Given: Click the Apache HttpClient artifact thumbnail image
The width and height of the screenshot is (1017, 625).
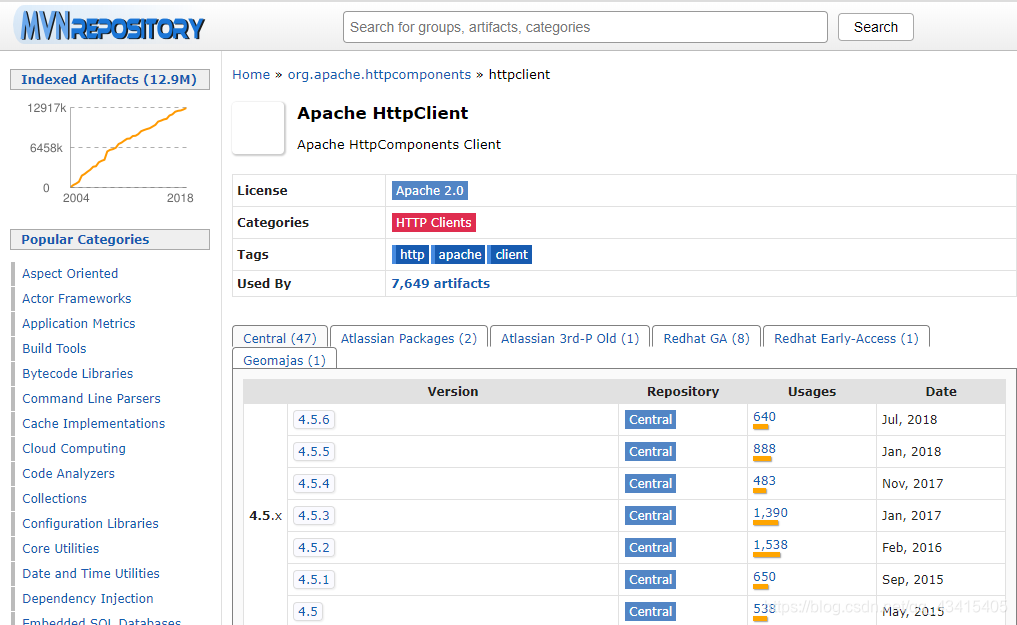Looking at the screenshot, I should click(x=258, y=128).
